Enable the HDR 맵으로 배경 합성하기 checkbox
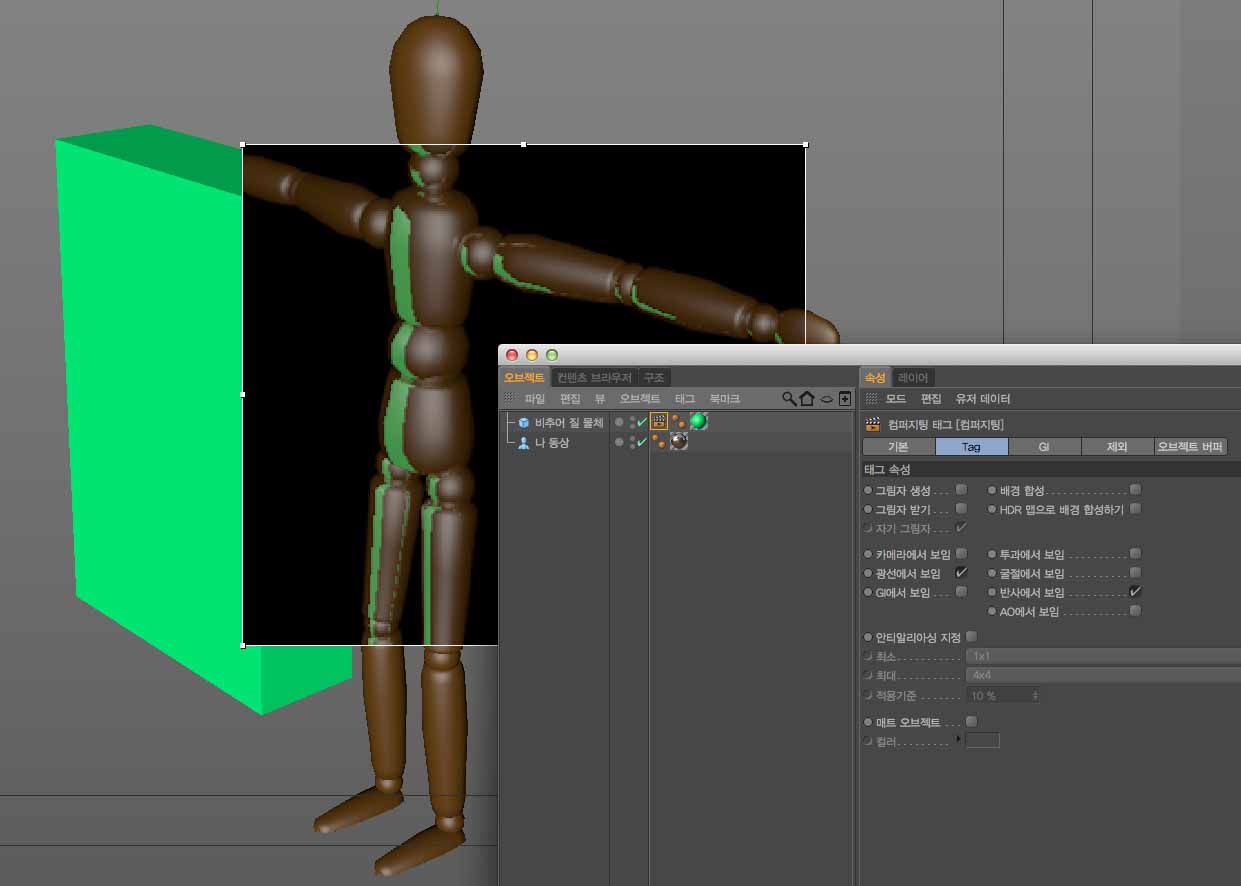The image size is (1241, 886). [1135, 509]
